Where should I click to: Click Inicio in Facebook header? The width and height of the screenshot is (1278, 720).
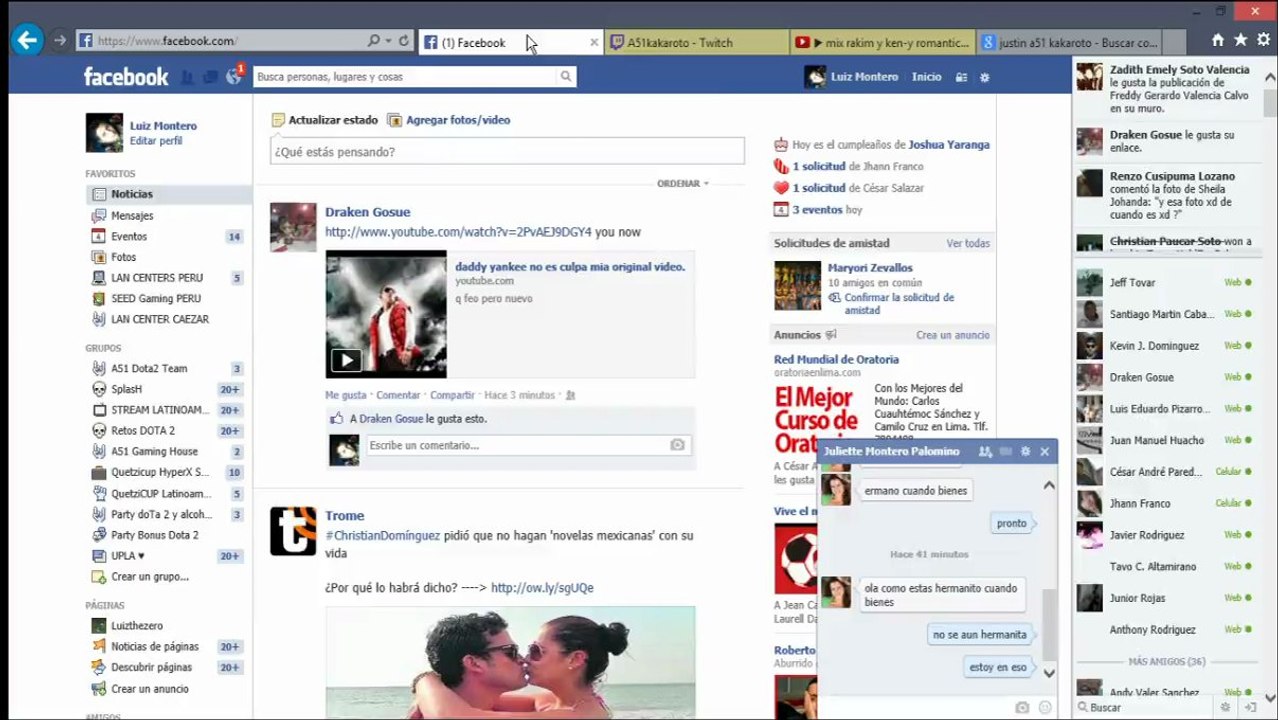(x=926, y=77)
